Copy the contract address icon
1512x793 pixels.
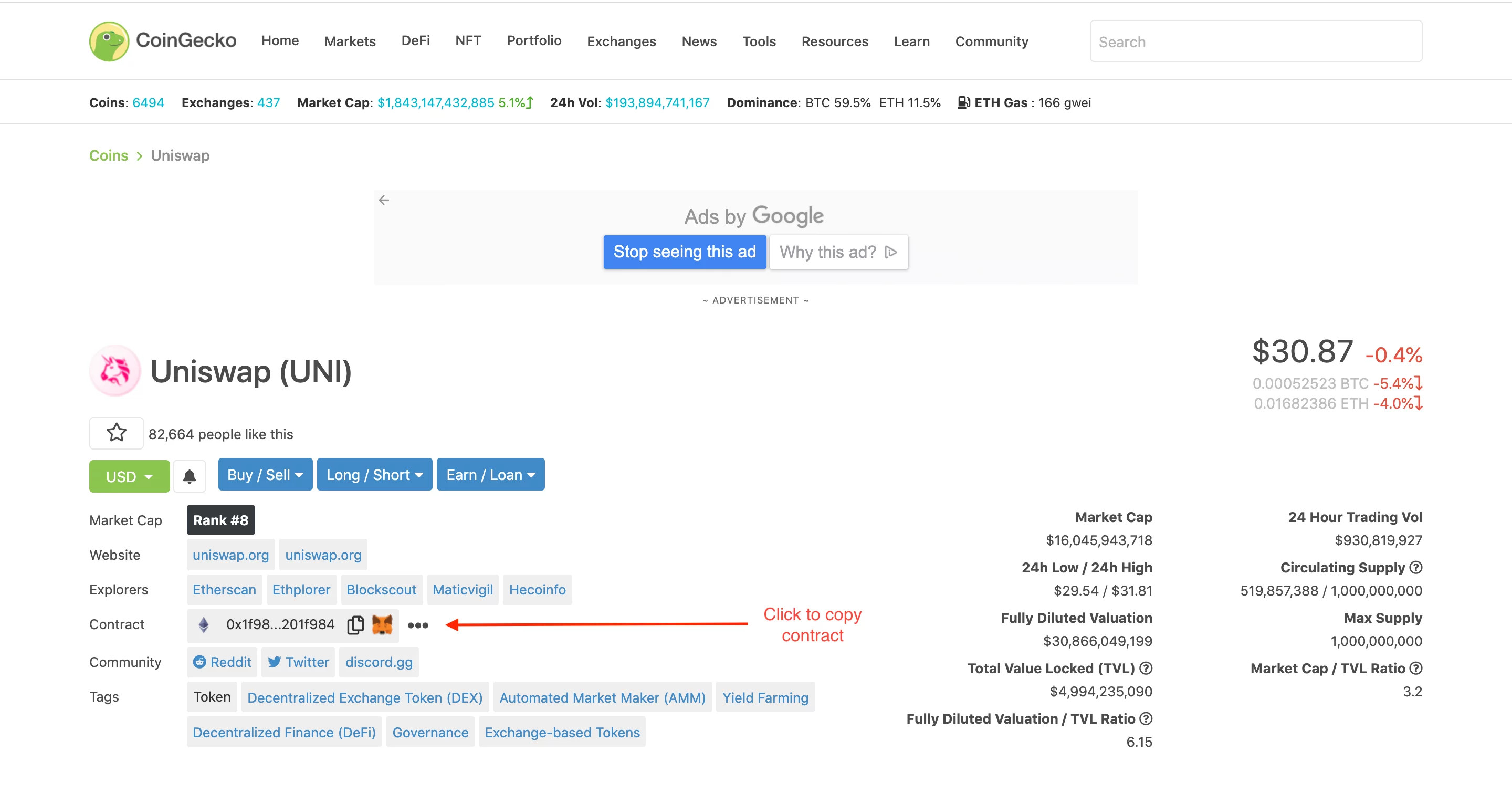tap(356, 624)
